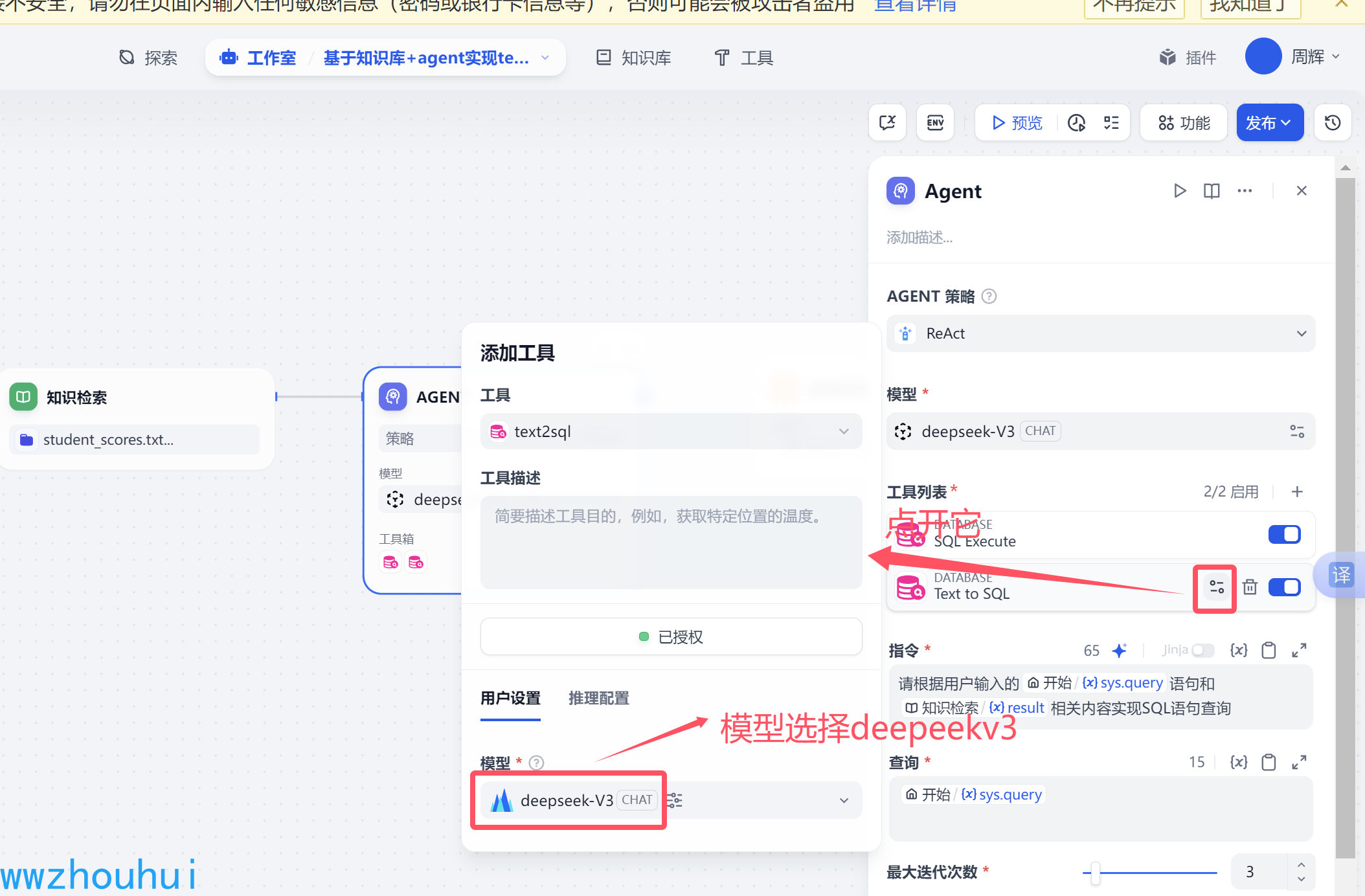Click the 功能 features button
The width and height of the screenshot is (1365, 896).
pyautogui.click(x=1184, y=122)
